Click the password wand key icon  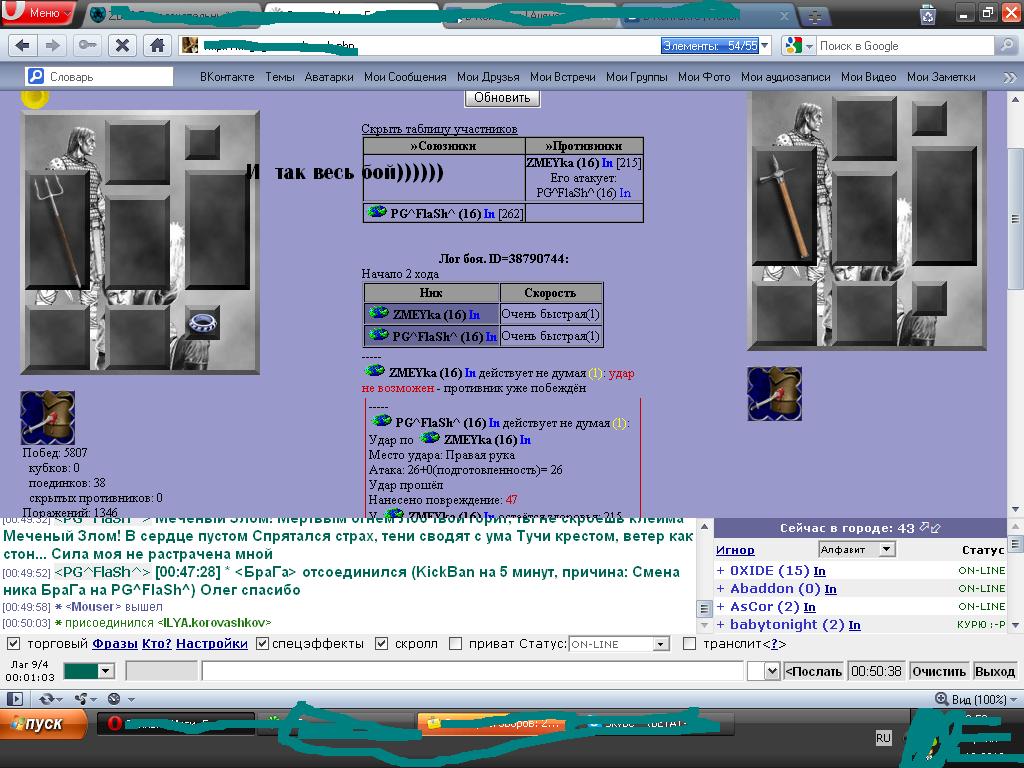click(87, 45)
